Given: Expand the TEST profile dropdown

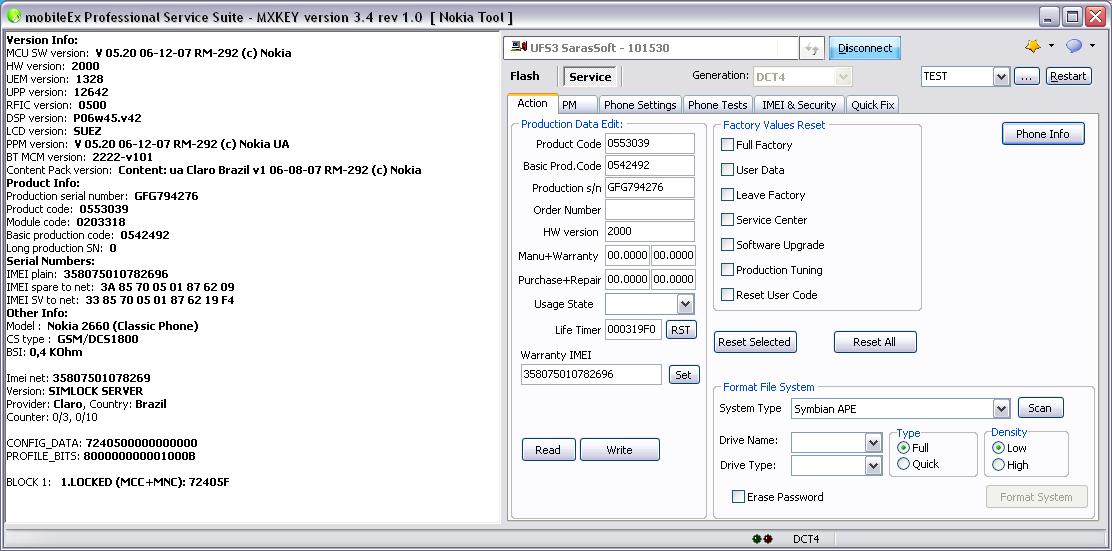Looking at the screenshot, I should coord(1001,76).
